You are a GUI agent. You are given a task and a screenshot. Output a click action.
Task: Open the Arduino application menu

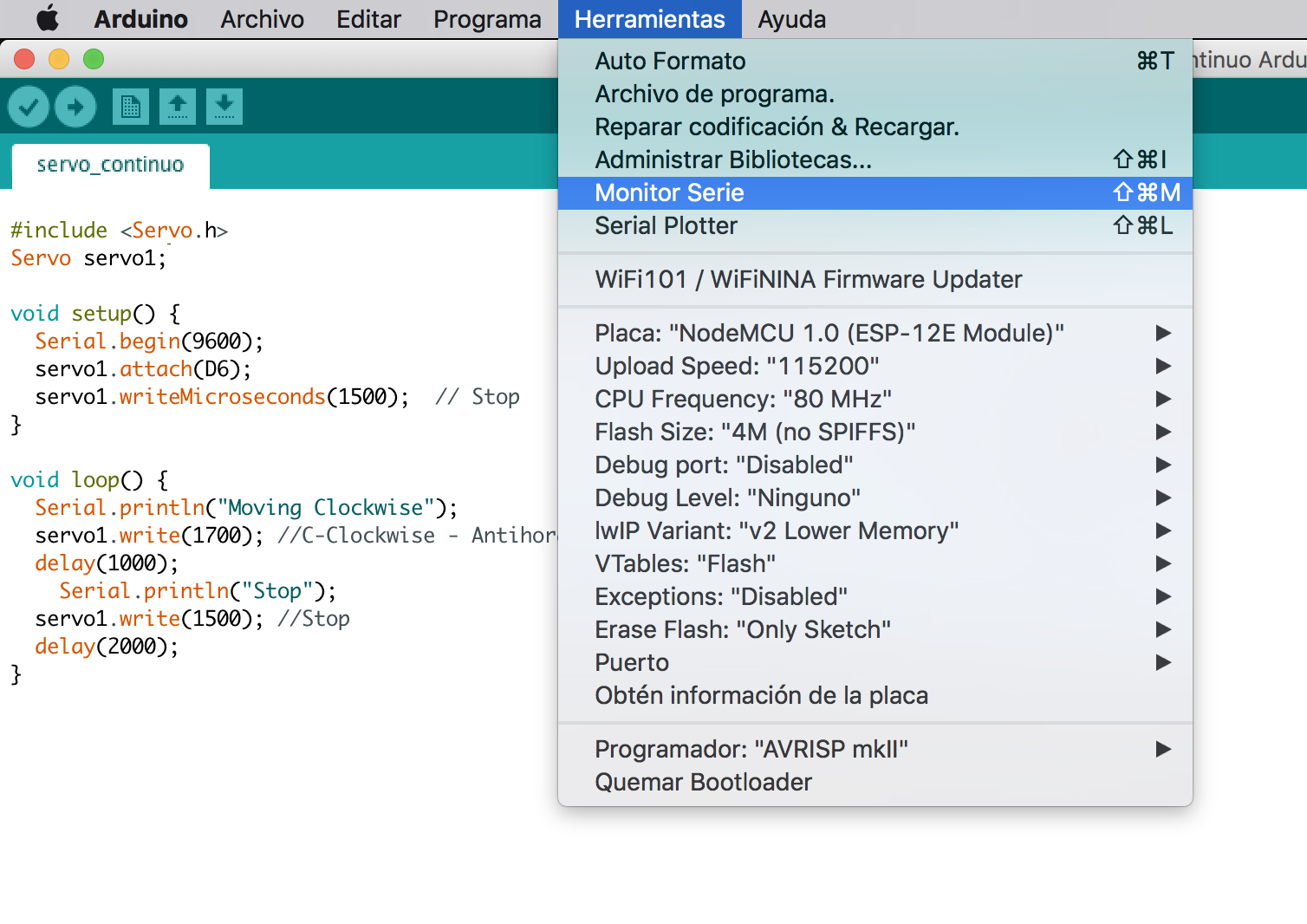coord(140,19)
